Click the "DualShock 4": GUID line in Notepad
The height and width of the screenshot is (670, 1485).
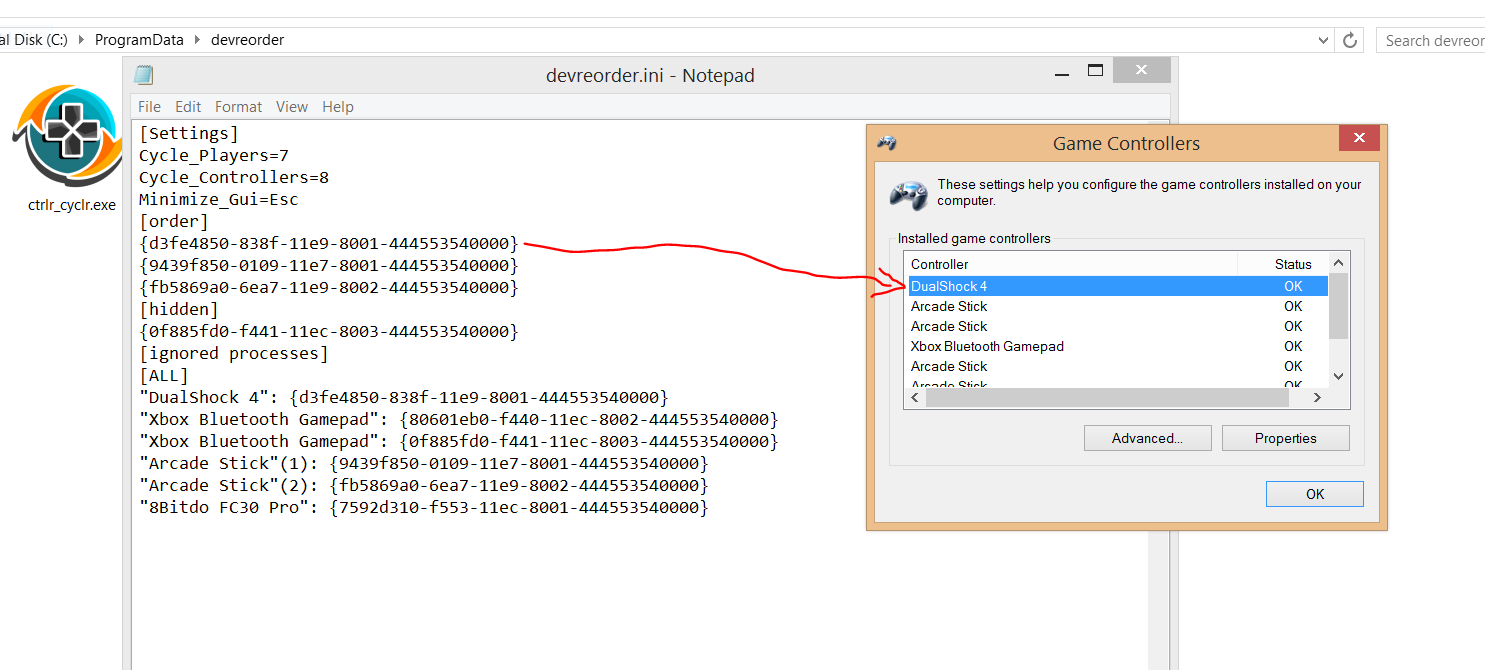404,397
